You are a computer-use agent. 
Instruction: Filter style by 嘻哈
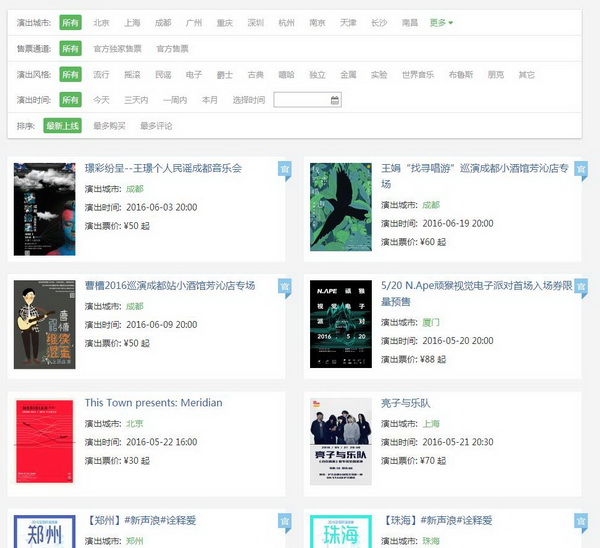pos(286,74)
